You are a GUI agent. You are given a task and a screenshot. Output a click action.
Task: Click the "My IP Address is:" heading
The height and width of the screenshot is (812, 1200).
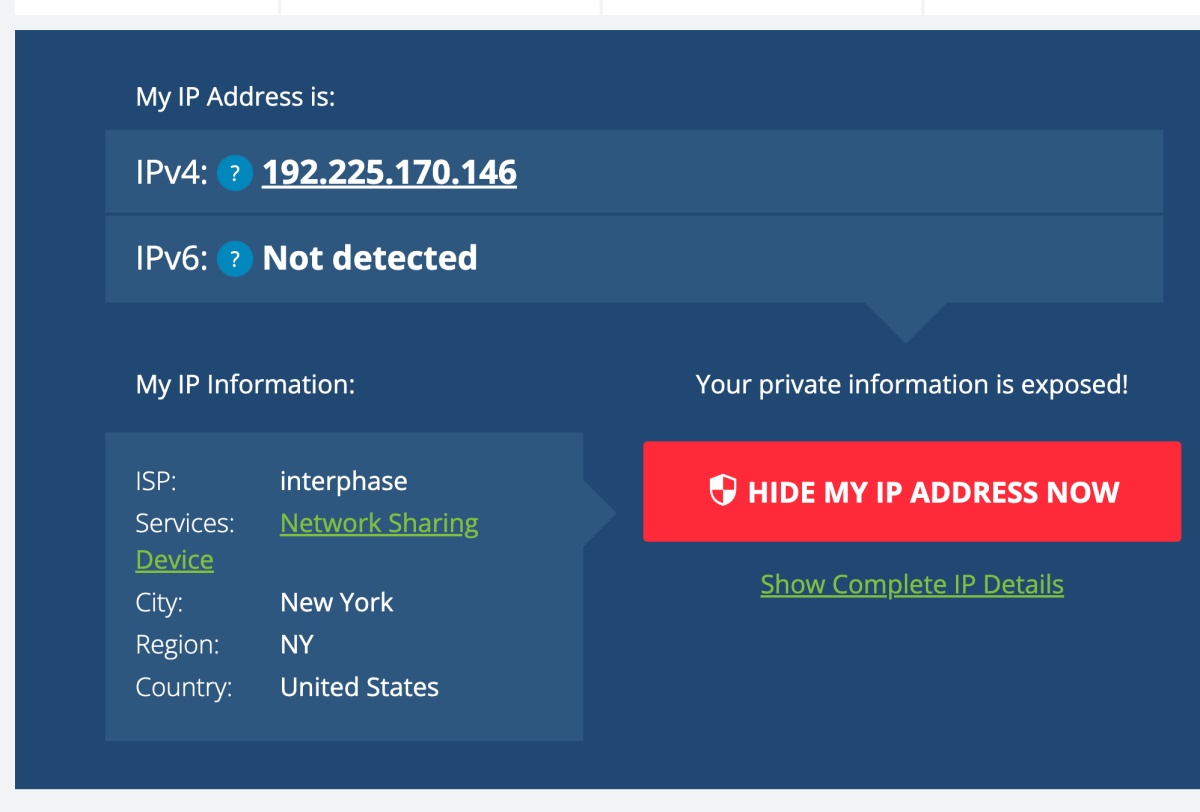(x=235, y=97)
